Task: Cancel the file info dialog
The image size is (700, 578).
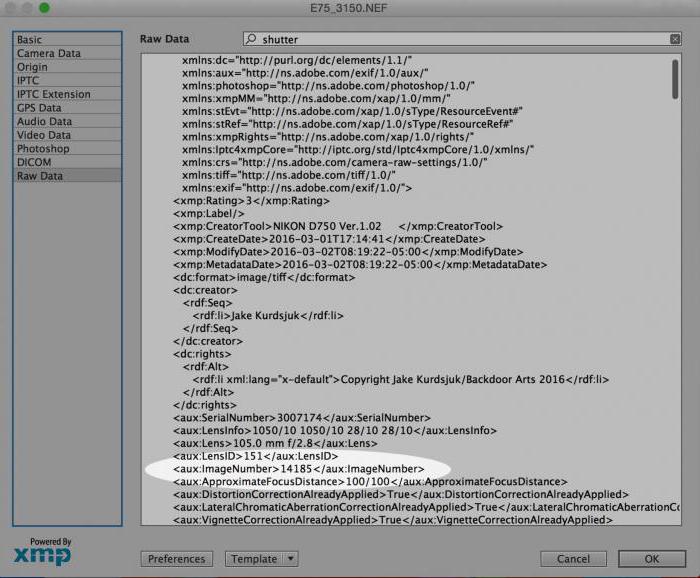Action: click(573, 558)
